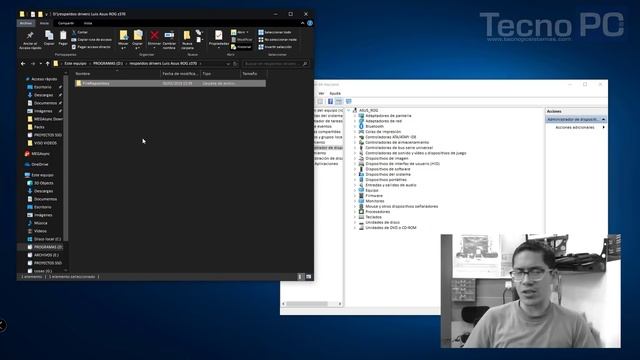The image size is (640, 360).
Task: Collapse the ASUS_ROG root node
Action: click(349, 111)
